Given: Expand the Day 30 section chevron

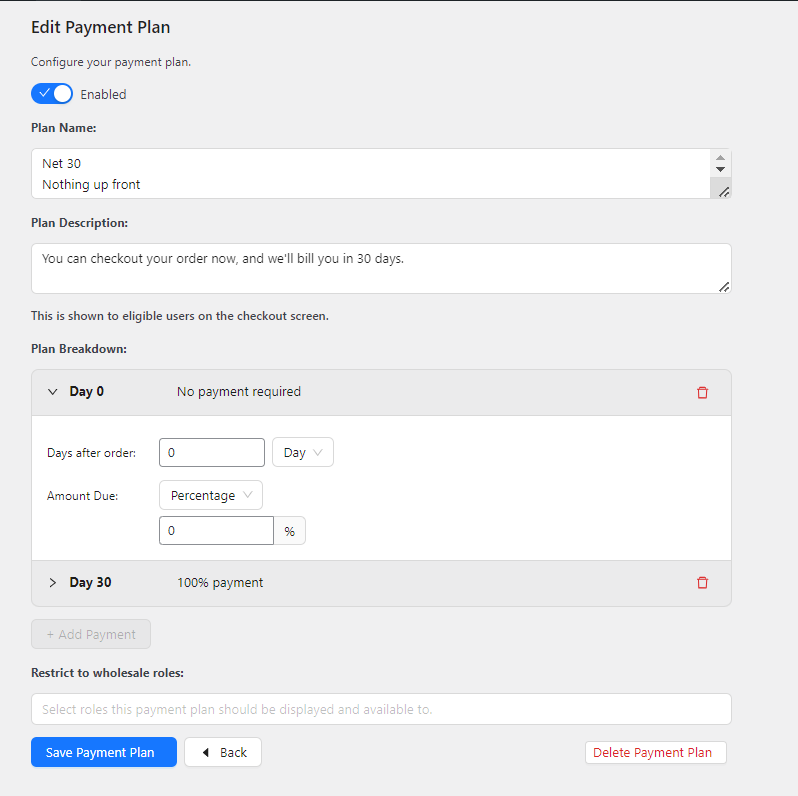Looking at the screenshot, I should coord(52,582).
